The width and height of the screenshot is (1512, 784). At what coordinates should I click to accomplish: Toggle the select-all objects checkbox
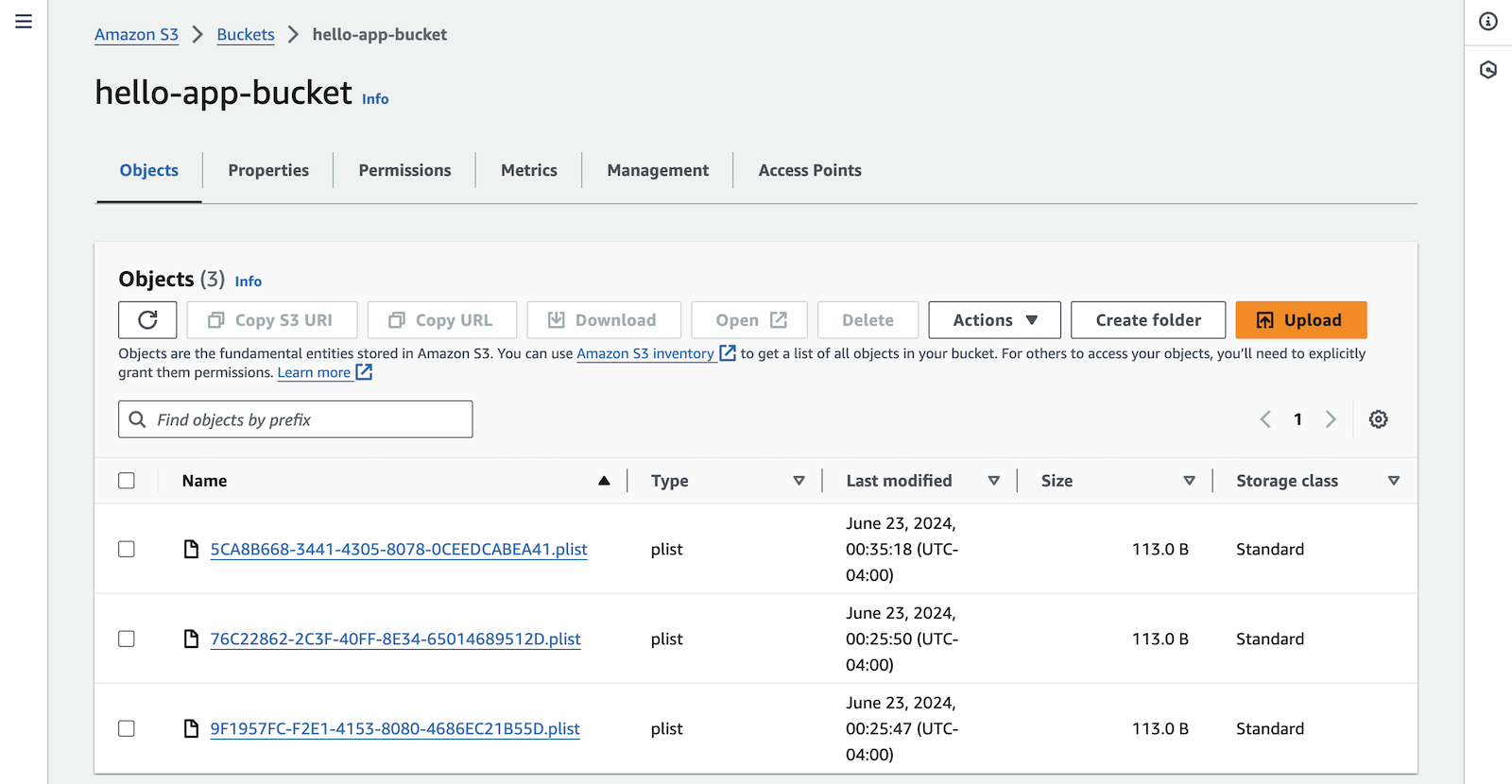[127, 481]
